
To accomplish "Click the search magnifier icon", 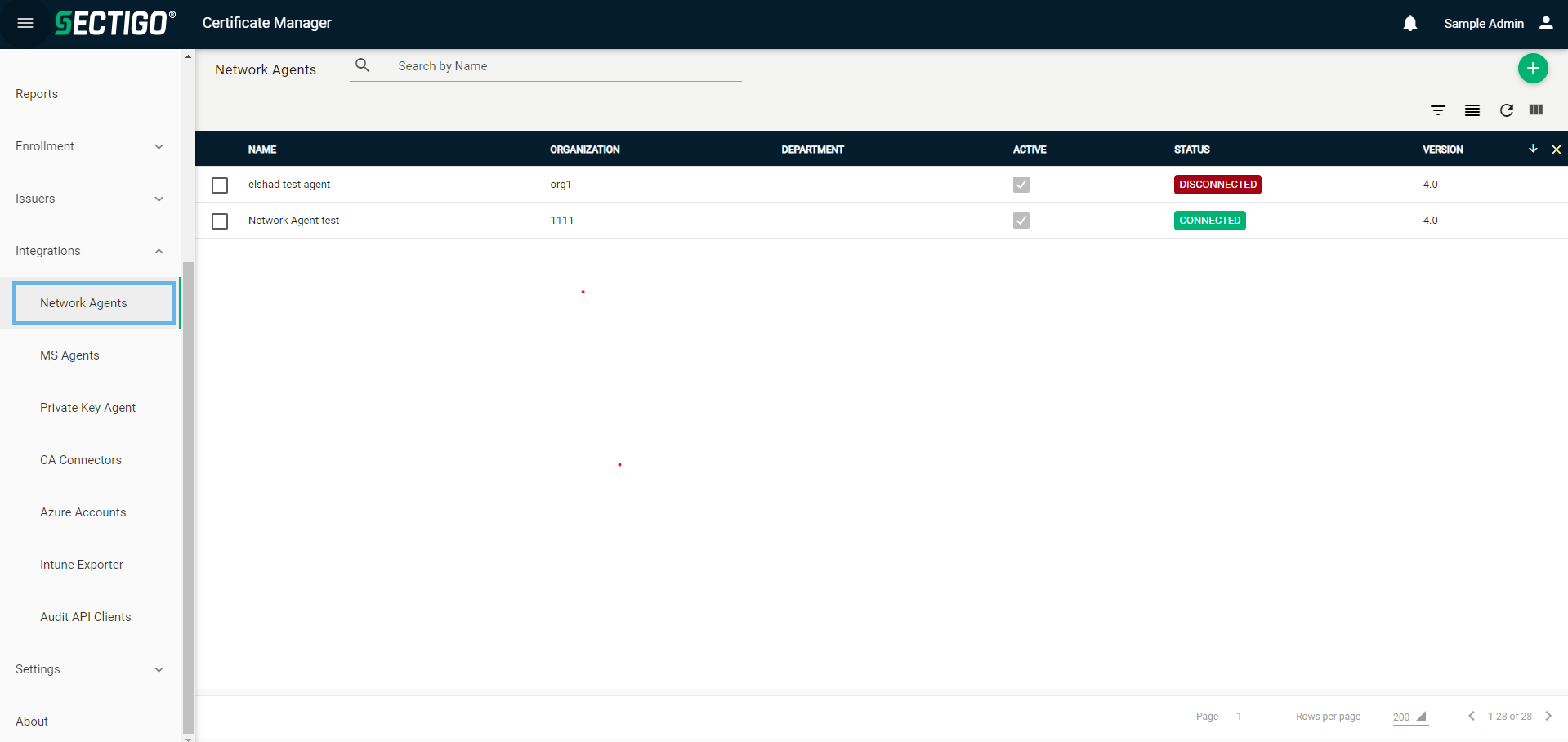I will pos(363,65).
